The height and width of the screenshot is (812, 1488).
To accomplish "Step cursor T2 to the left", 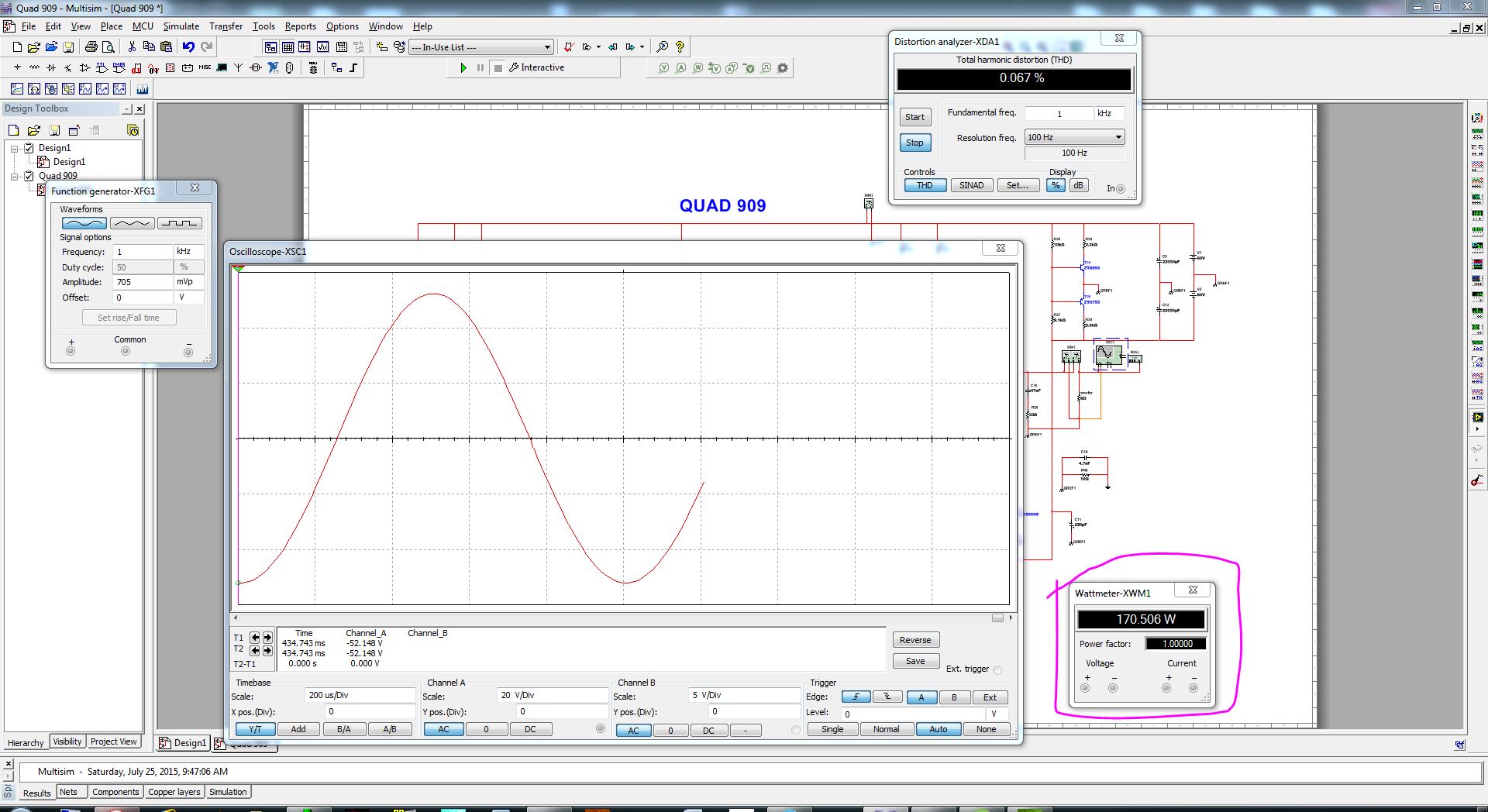I will (x=255, y=651).
